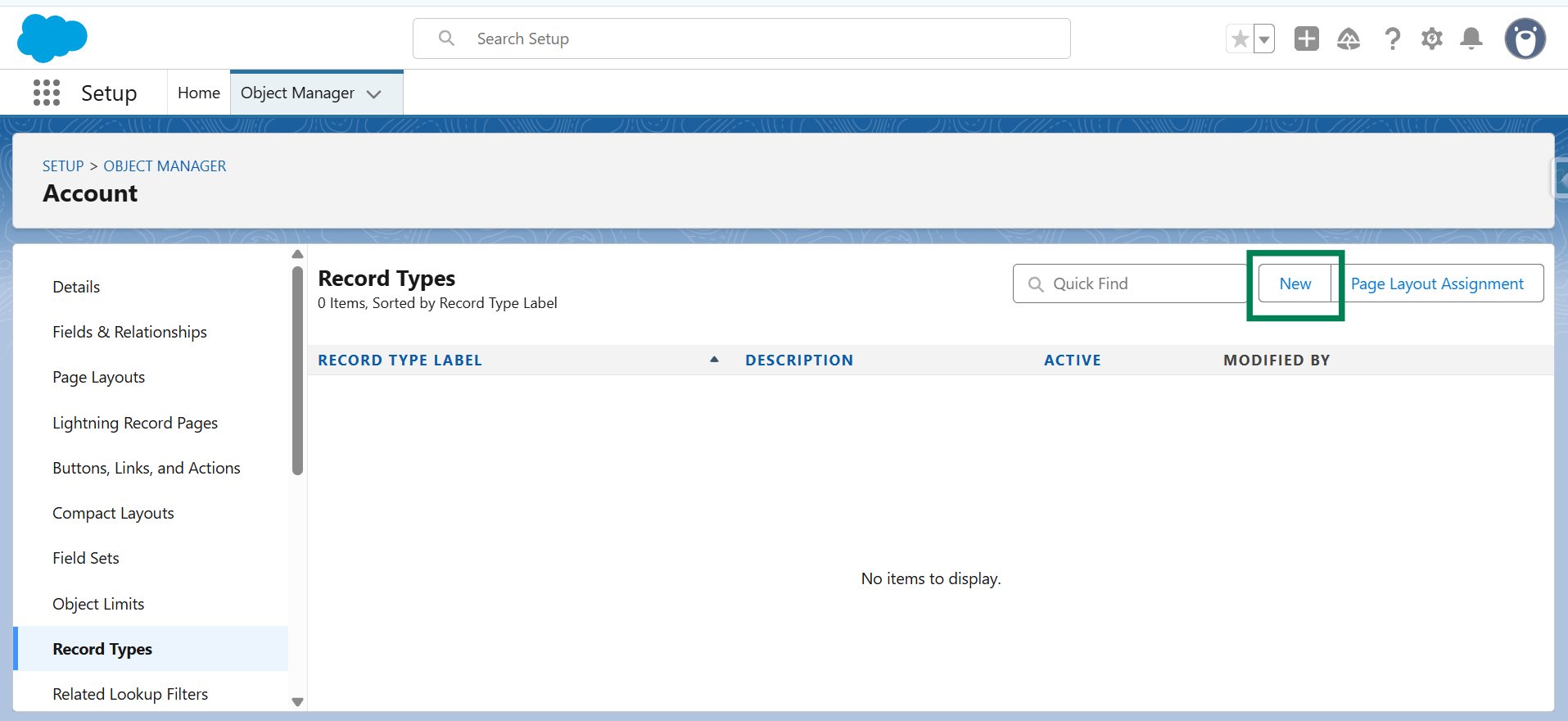Click into the Search Setup field
The image size is (1568, 721).
[x=742, y=39]
